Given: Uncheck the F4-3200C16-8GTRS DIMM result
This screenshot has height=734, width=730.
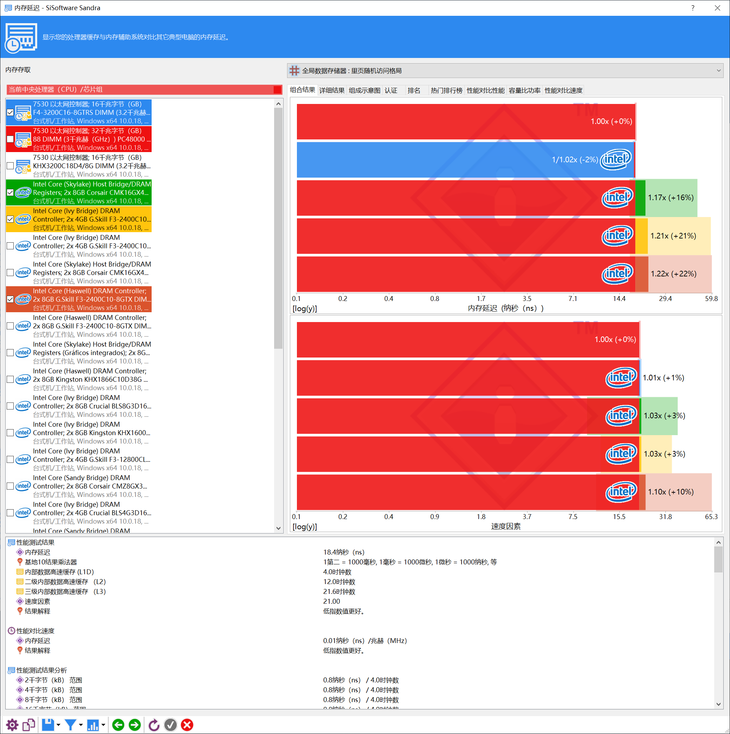Looking at the screenshot, I should click(x=10, y=113).
